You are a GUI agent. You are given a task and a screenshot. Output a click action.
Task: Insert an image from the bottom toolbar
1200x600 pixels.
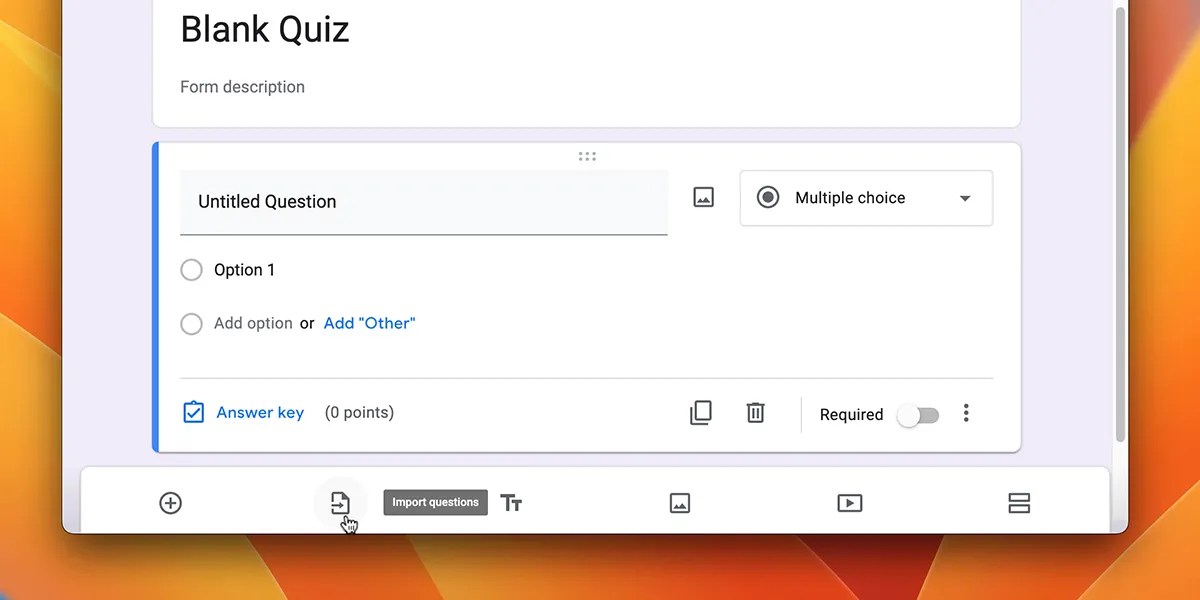pyautogui.click(x=680, y=503)
